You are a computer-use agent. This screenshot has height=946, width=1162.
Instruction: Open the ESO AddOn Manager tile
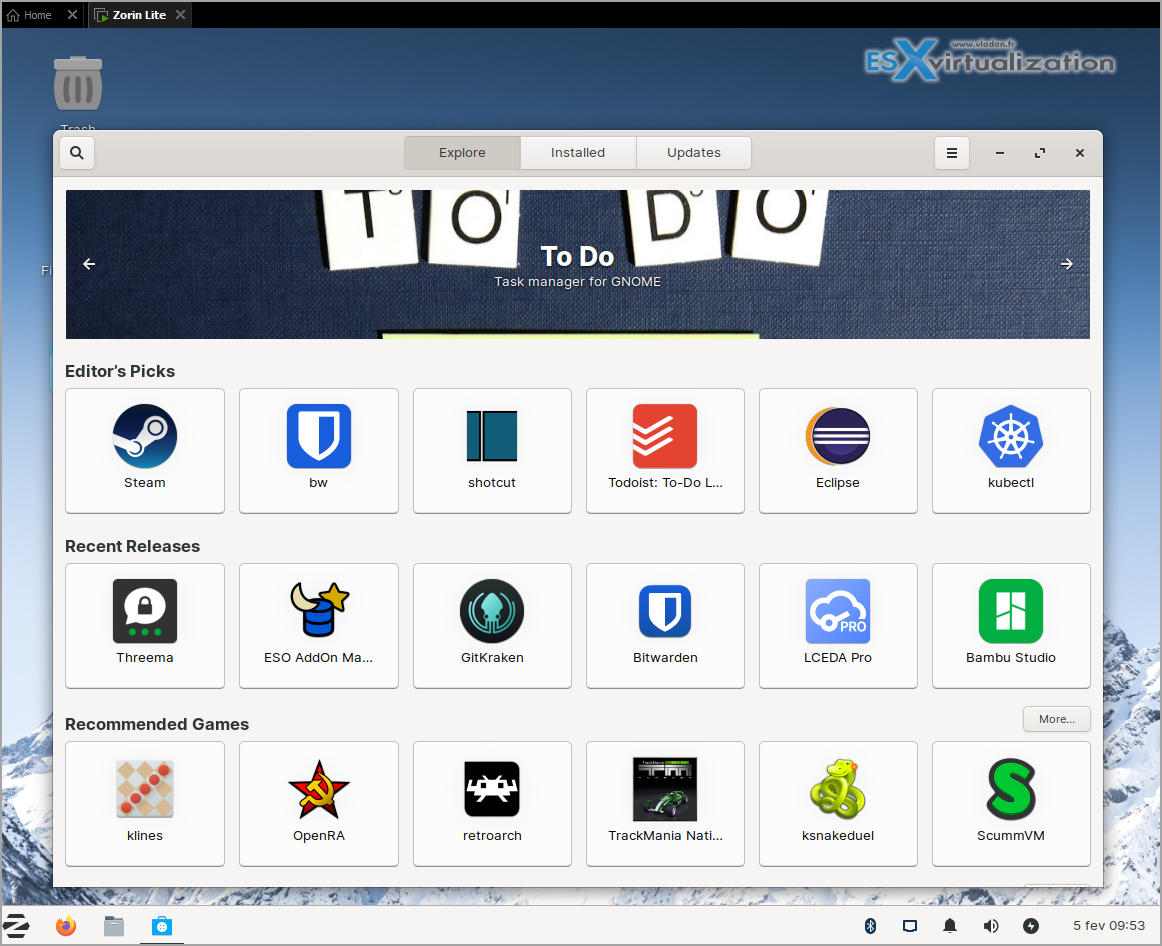click(319, 625)
